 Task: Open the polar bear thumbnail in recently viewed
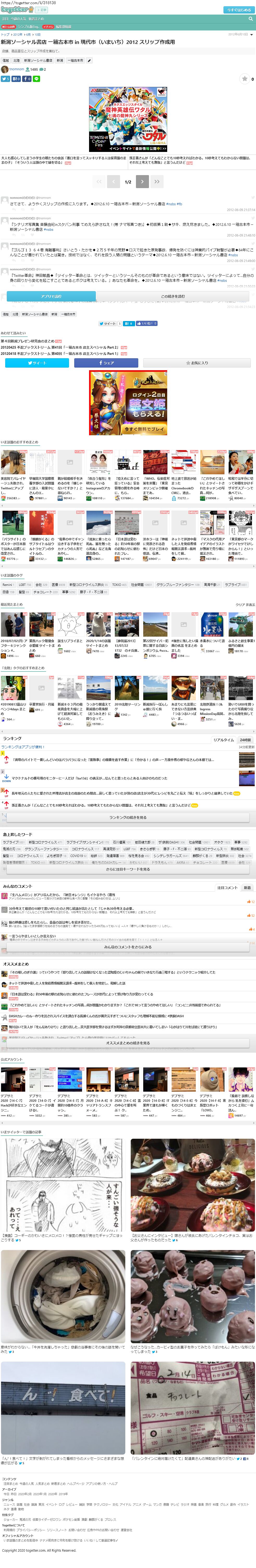[99, 625]
